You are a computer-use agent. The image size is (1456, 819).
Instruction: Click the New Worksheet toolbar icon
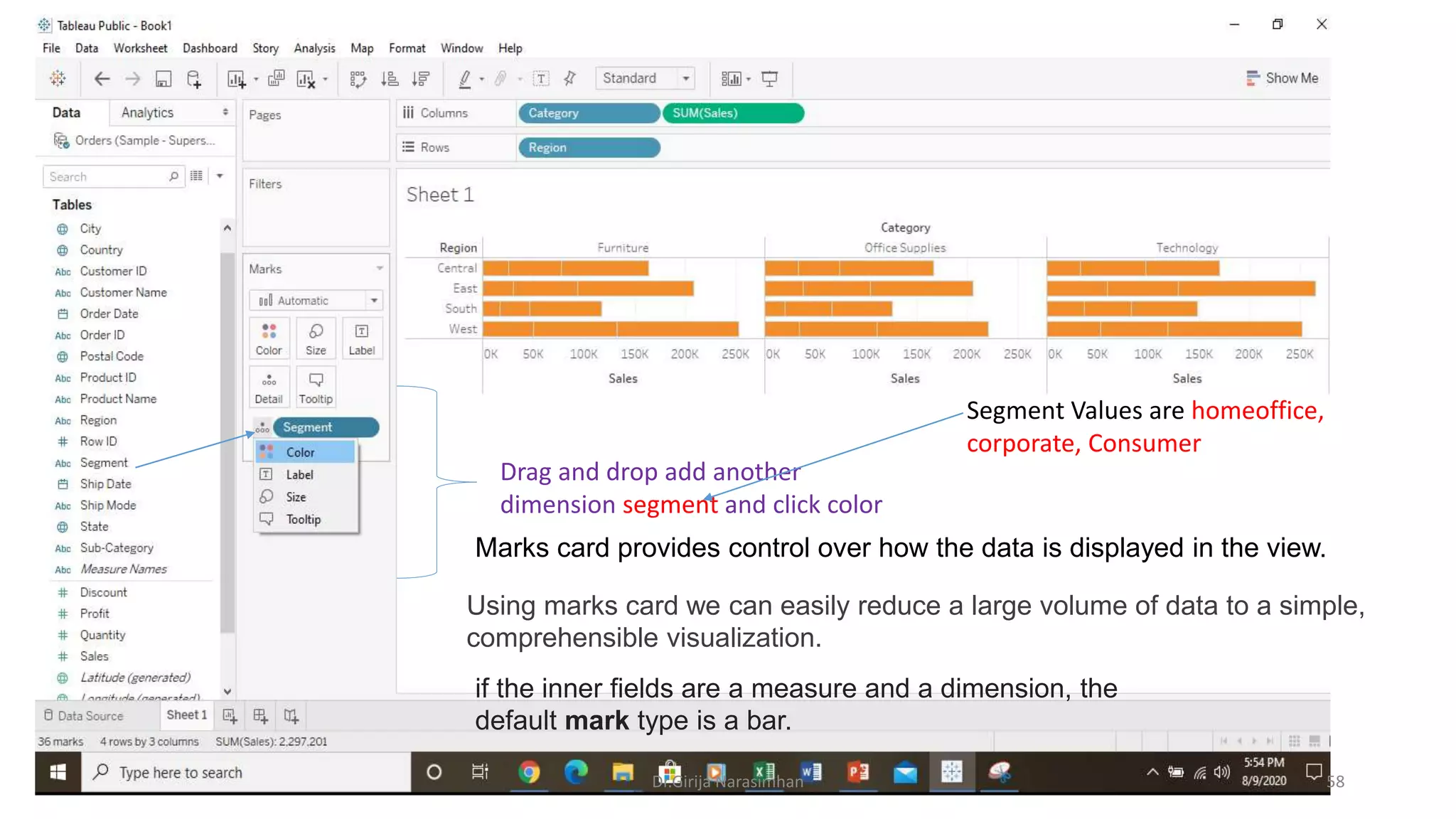(x=236, y=79)
